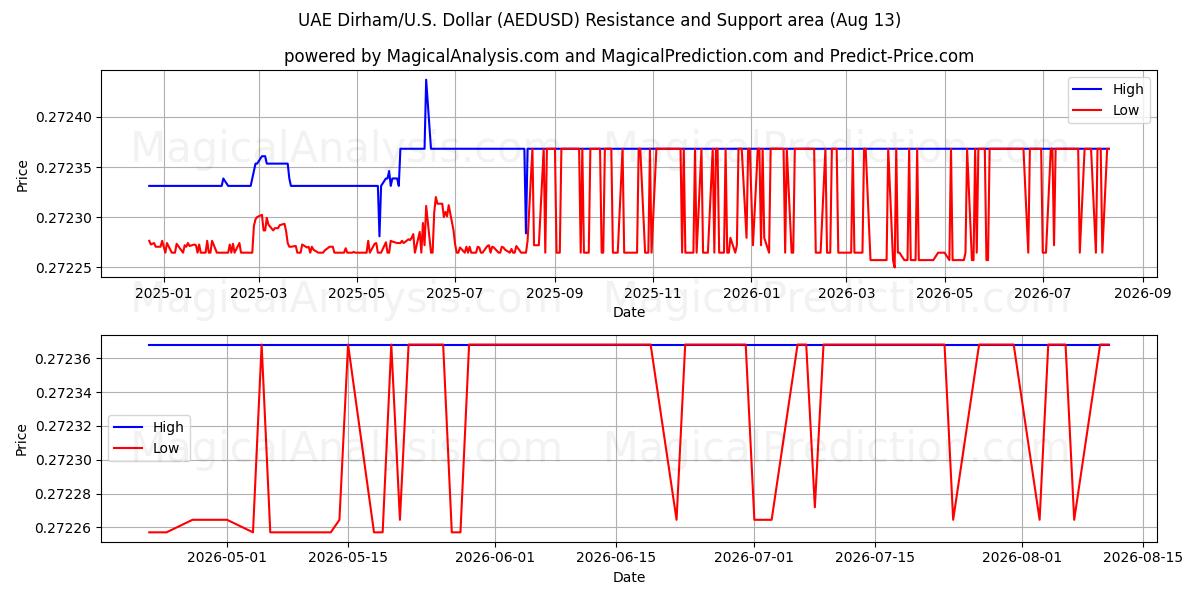
Task: Click the 2026-08-01 date tick label
Action: (1023, 558)
